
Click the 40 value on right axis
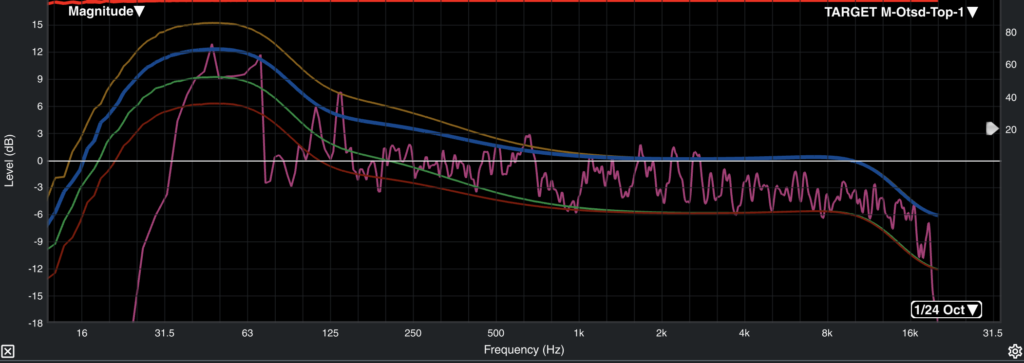pos(1010,97)
